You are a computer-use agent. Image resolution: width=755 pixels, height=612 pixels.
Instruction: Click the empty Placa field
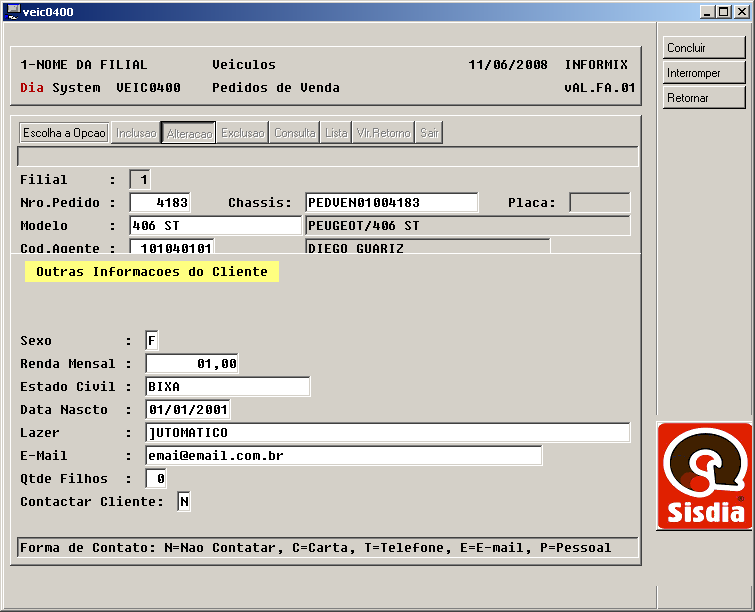(x=600, y=203)
